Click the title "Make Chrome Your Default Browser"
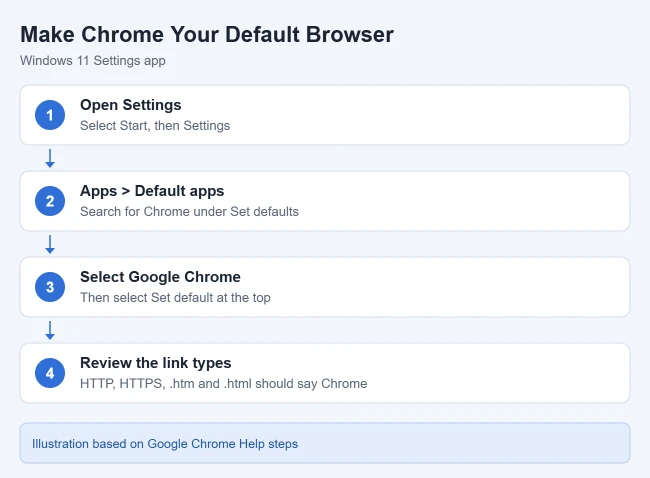Image resolution: width=650 pixels, height=478 pixels. [x=207, y=34]
